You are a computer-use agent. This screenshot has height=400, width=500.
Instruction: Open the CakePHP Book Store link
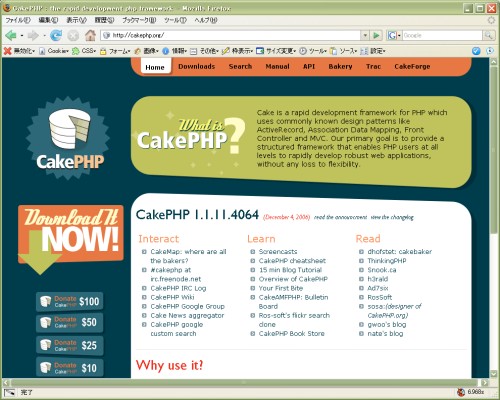click(x=292, y=334)
